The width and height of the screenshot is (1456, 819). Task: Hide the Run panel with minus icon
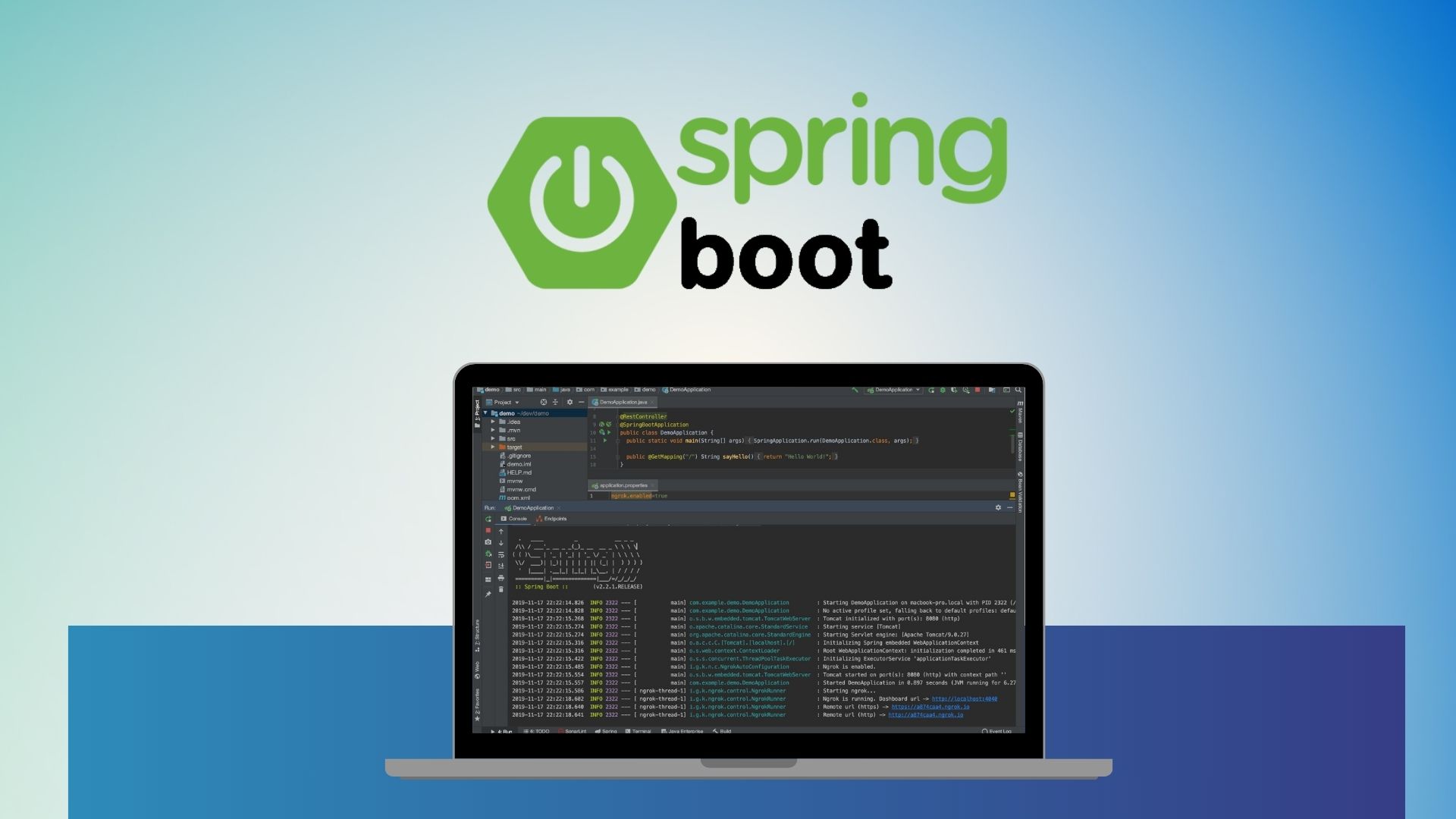[x=1009, y=507]
